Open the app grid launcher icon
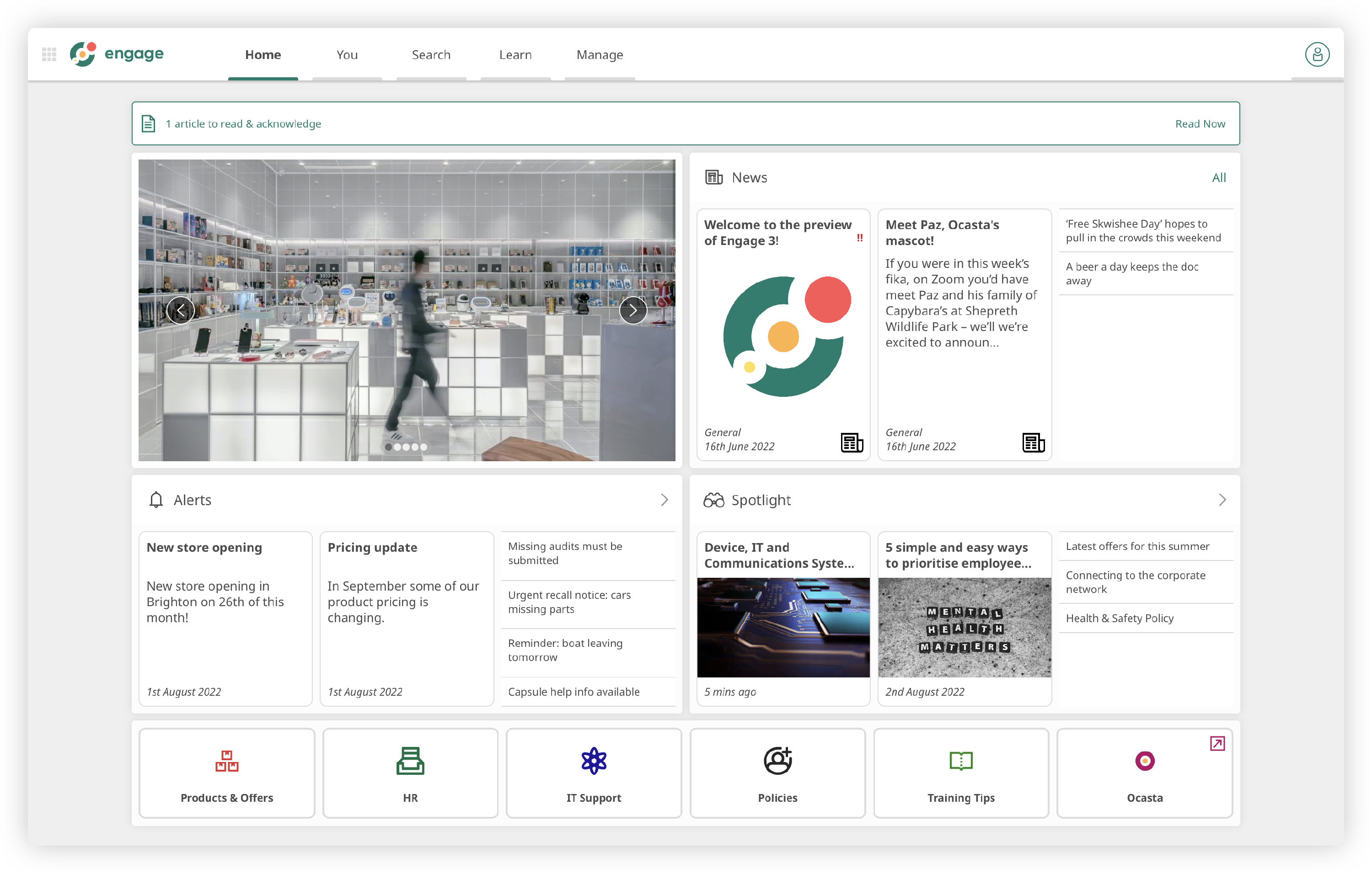 pos(49,55)
